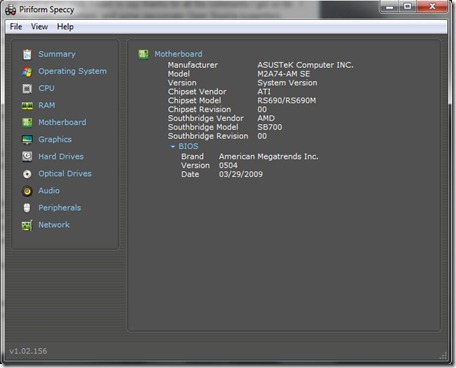Click the Motherboard header icon in the main panel
This screenshot has width=456, height=368.
point(143,54)
